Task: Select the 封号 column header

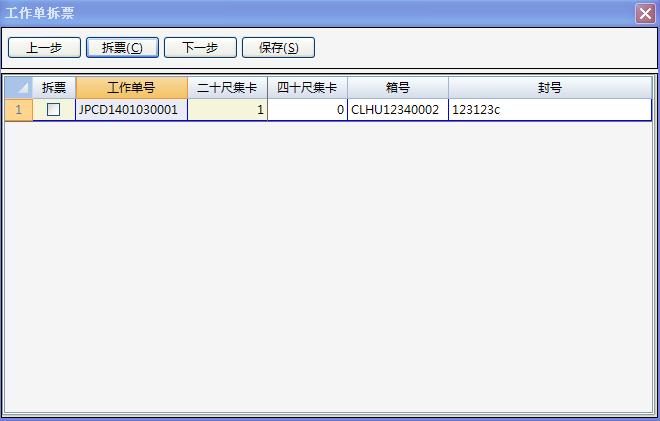Action: [549, 88]
